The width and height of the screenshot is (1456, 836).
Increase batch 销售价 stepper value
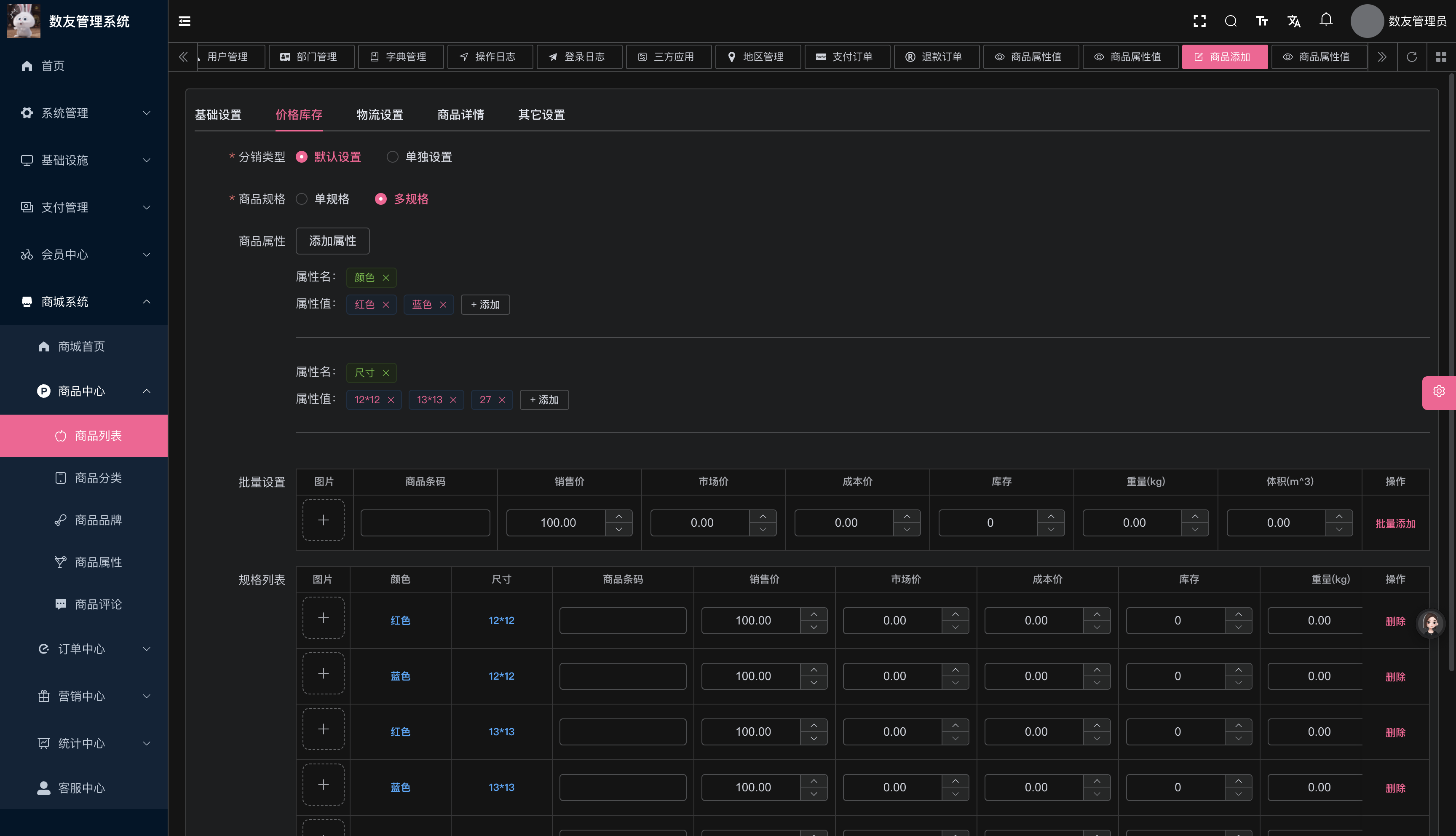click(x=619, y=517)
